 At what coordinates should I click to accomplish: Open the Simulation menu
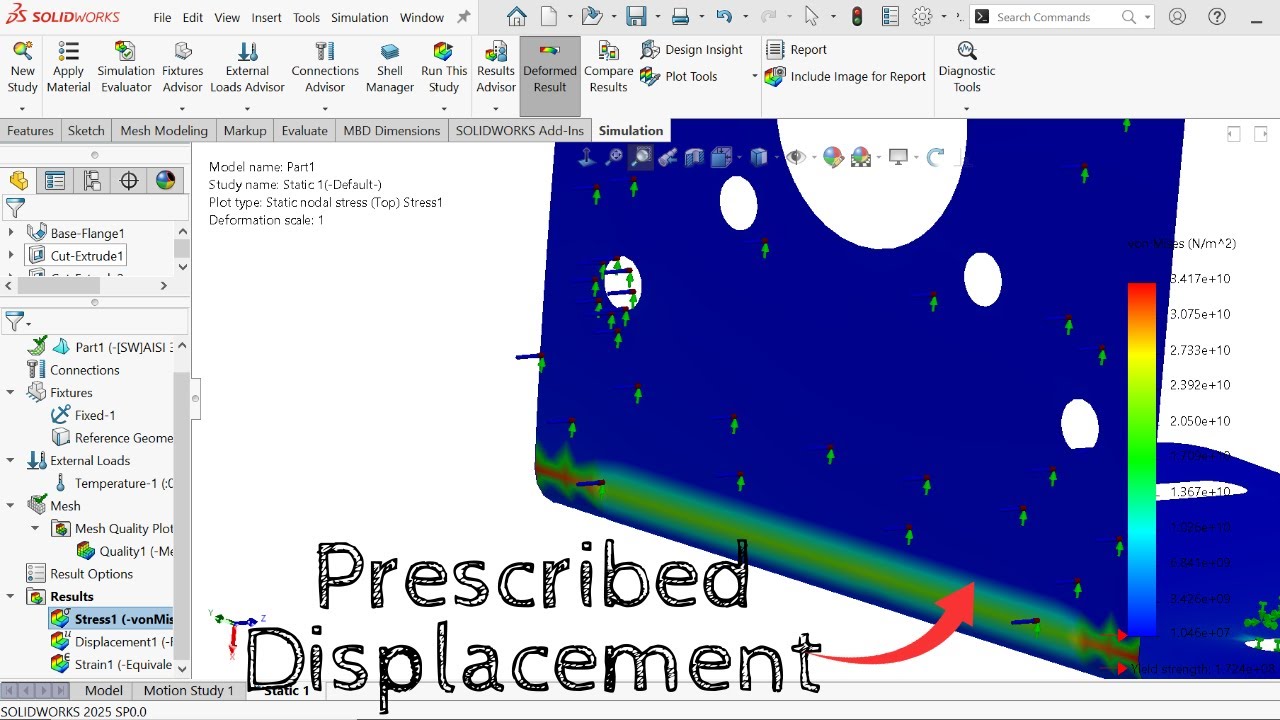(x=359, y=17)
